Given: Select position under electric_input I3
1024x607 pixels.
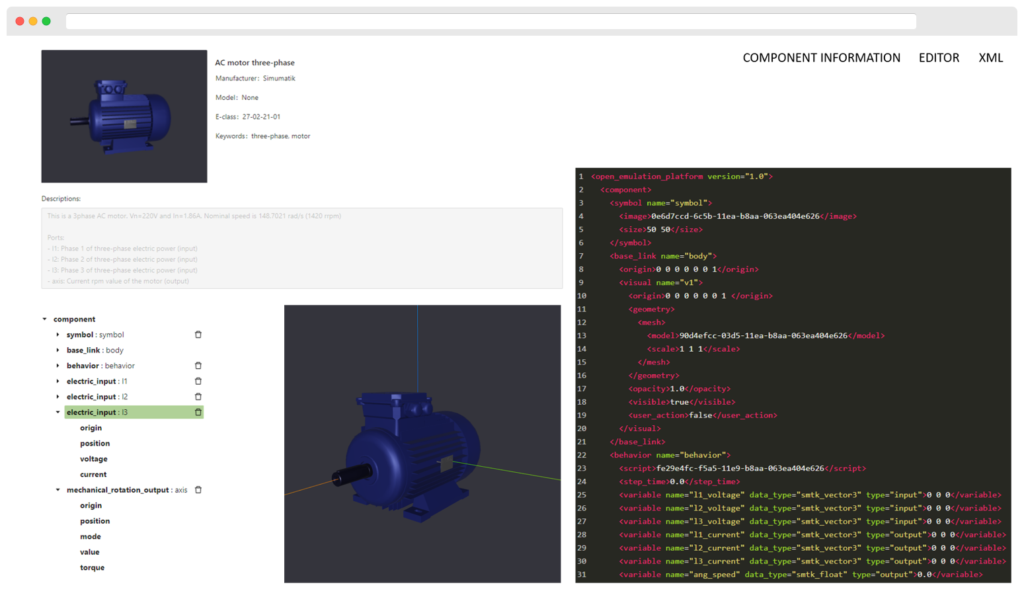Looking at the screenshot, I should 95,444.
